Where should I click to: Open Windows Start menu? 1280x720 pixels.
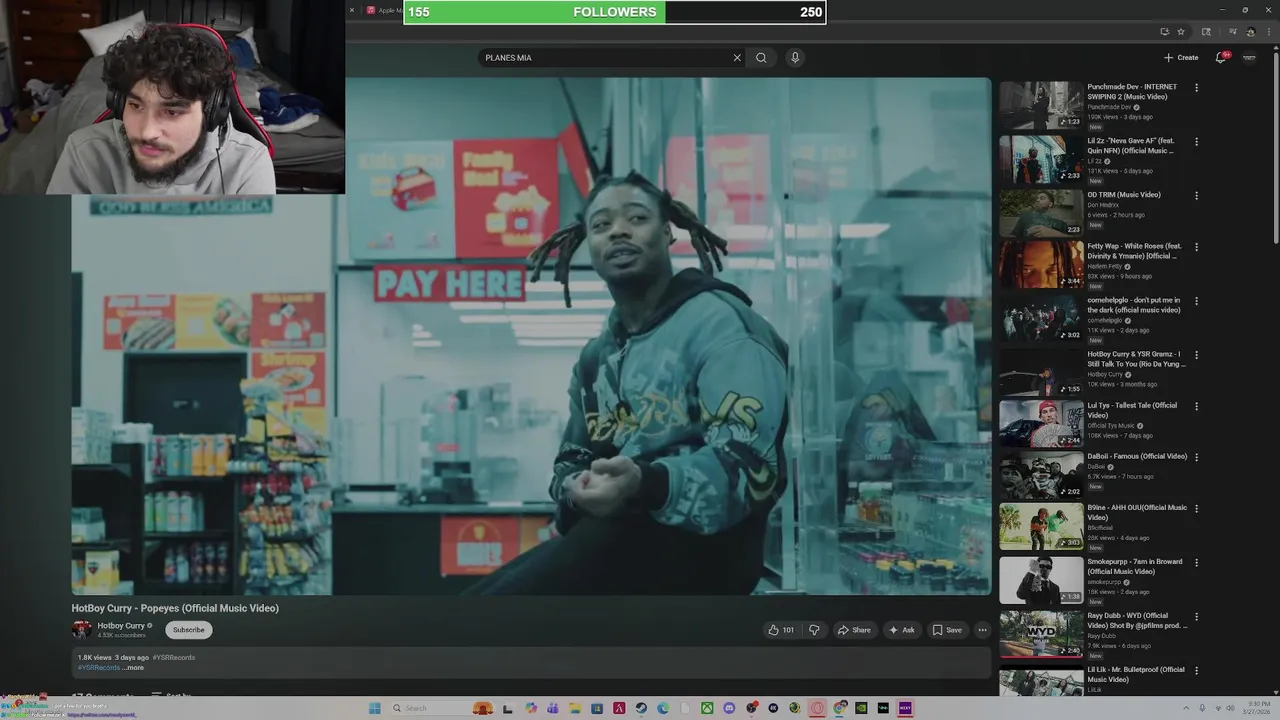[374, 708]
